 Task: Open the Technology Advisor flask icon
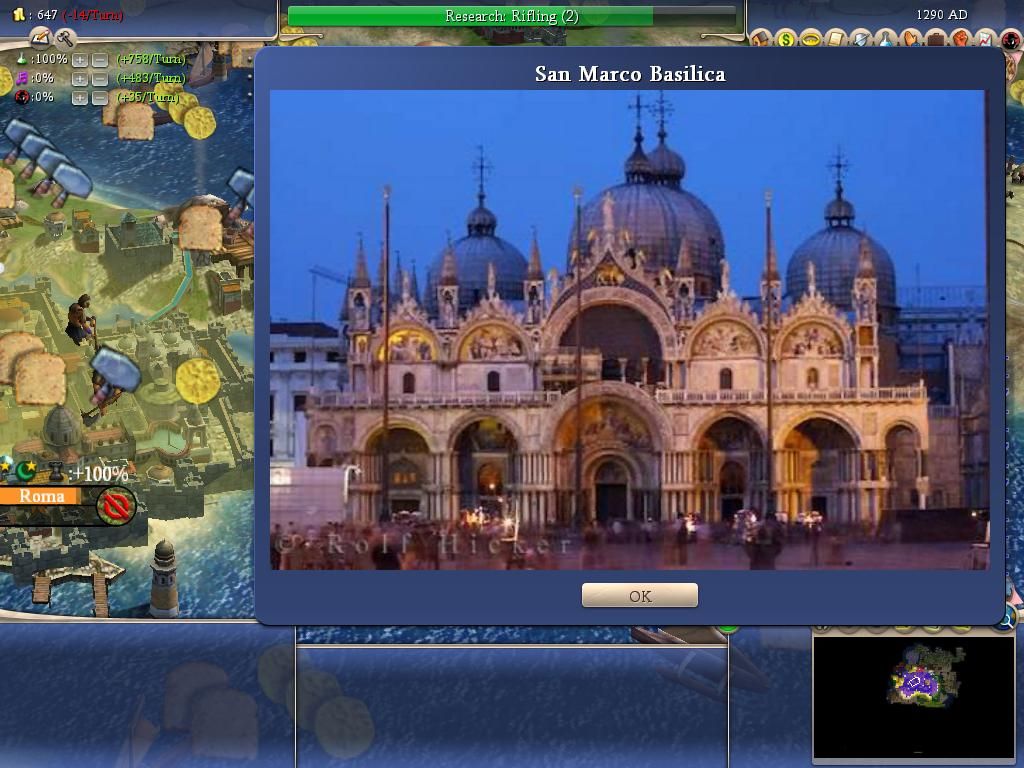tap(886, 38)
